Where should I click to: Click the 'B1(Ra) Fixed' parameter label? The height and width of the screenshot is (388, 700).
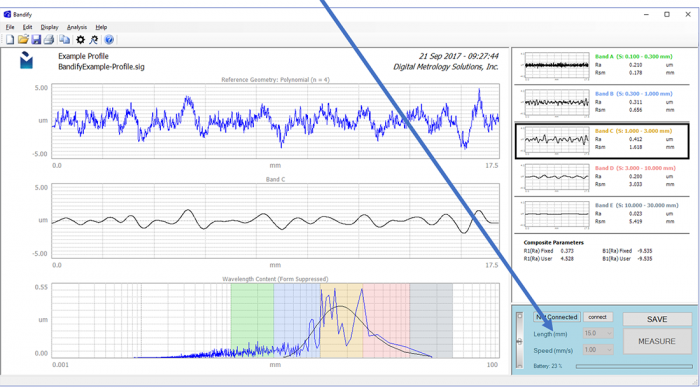coord(617,251)
